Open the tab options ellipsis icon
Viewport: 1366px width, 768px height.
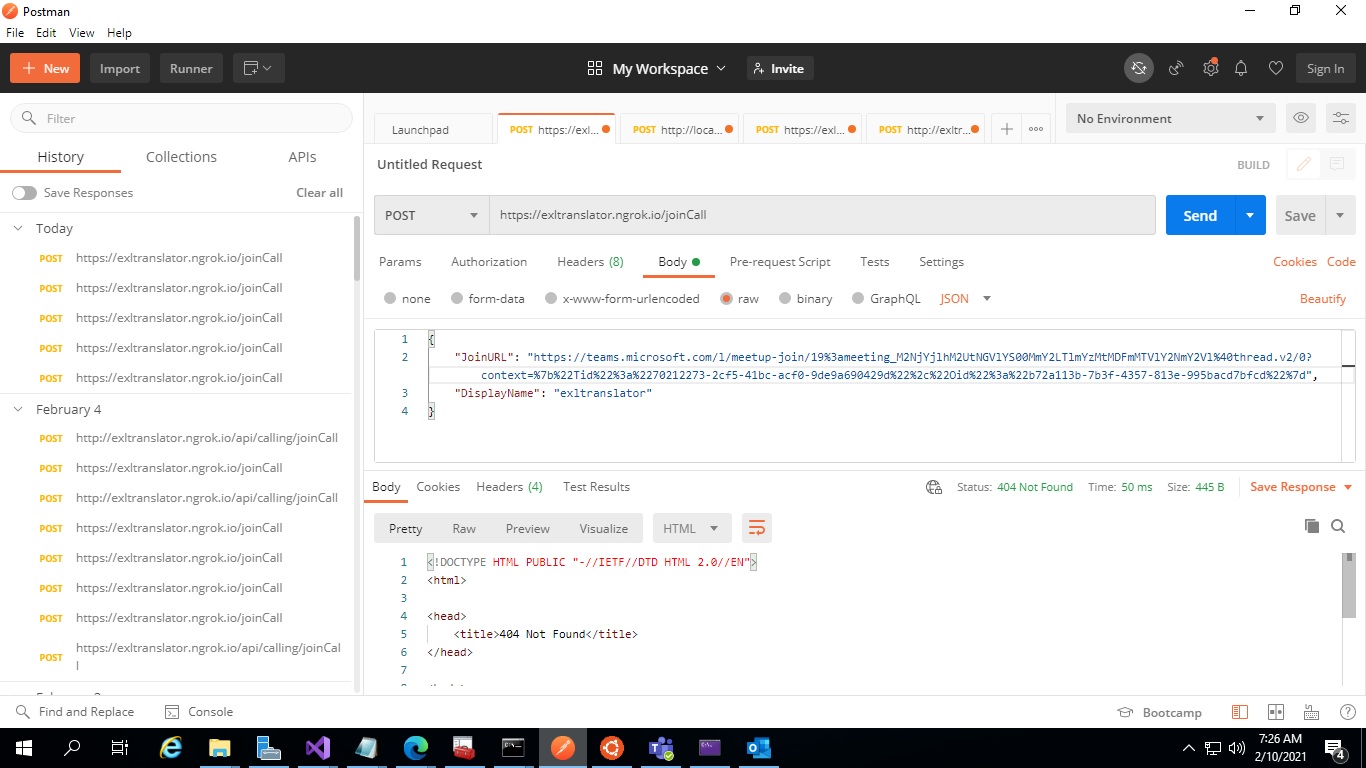[x=1036, y=129]
